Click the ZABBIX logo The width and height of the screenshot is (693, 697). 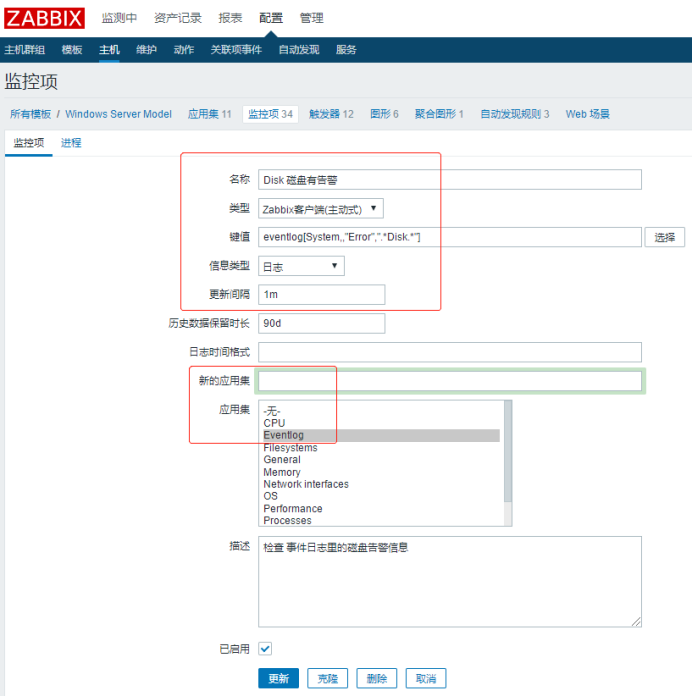point(44,18)
